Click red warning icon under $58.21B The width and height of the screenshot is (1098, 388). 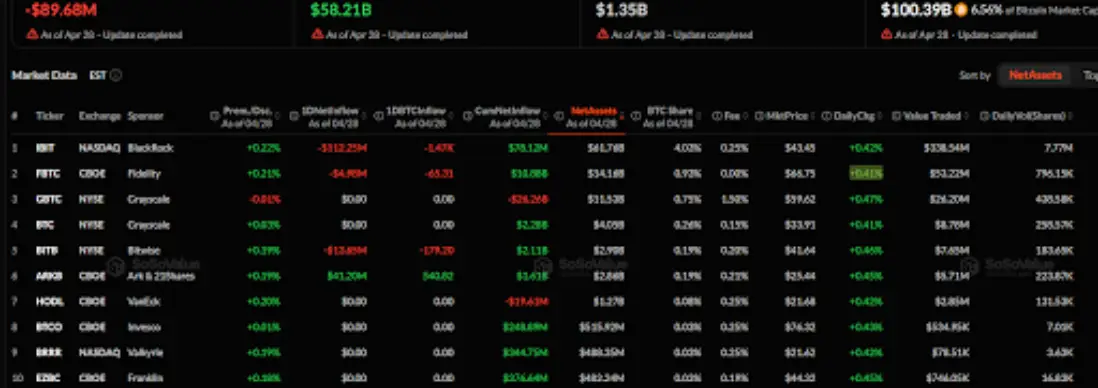tap(317, 34)
